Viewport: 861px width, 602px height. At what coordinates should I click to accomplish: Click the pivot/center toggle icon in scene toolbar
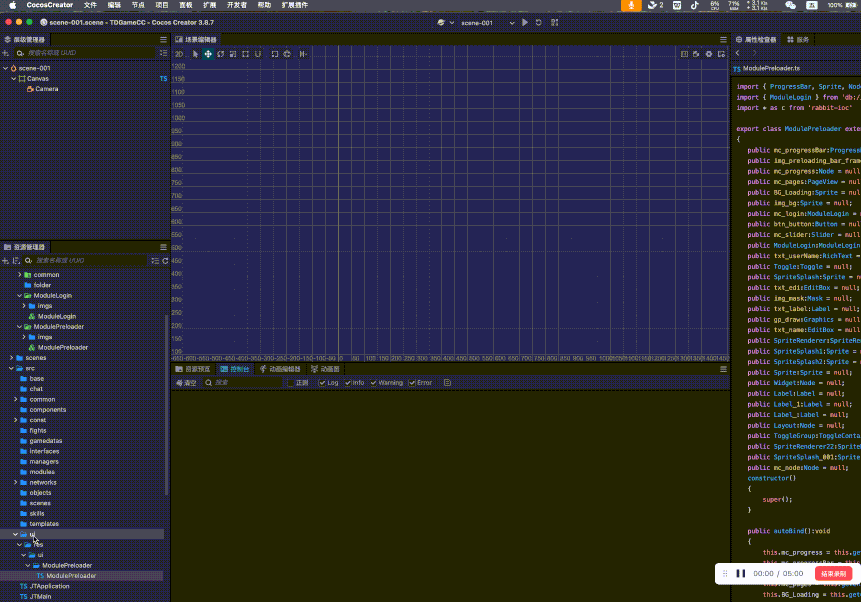click(275, 54)
